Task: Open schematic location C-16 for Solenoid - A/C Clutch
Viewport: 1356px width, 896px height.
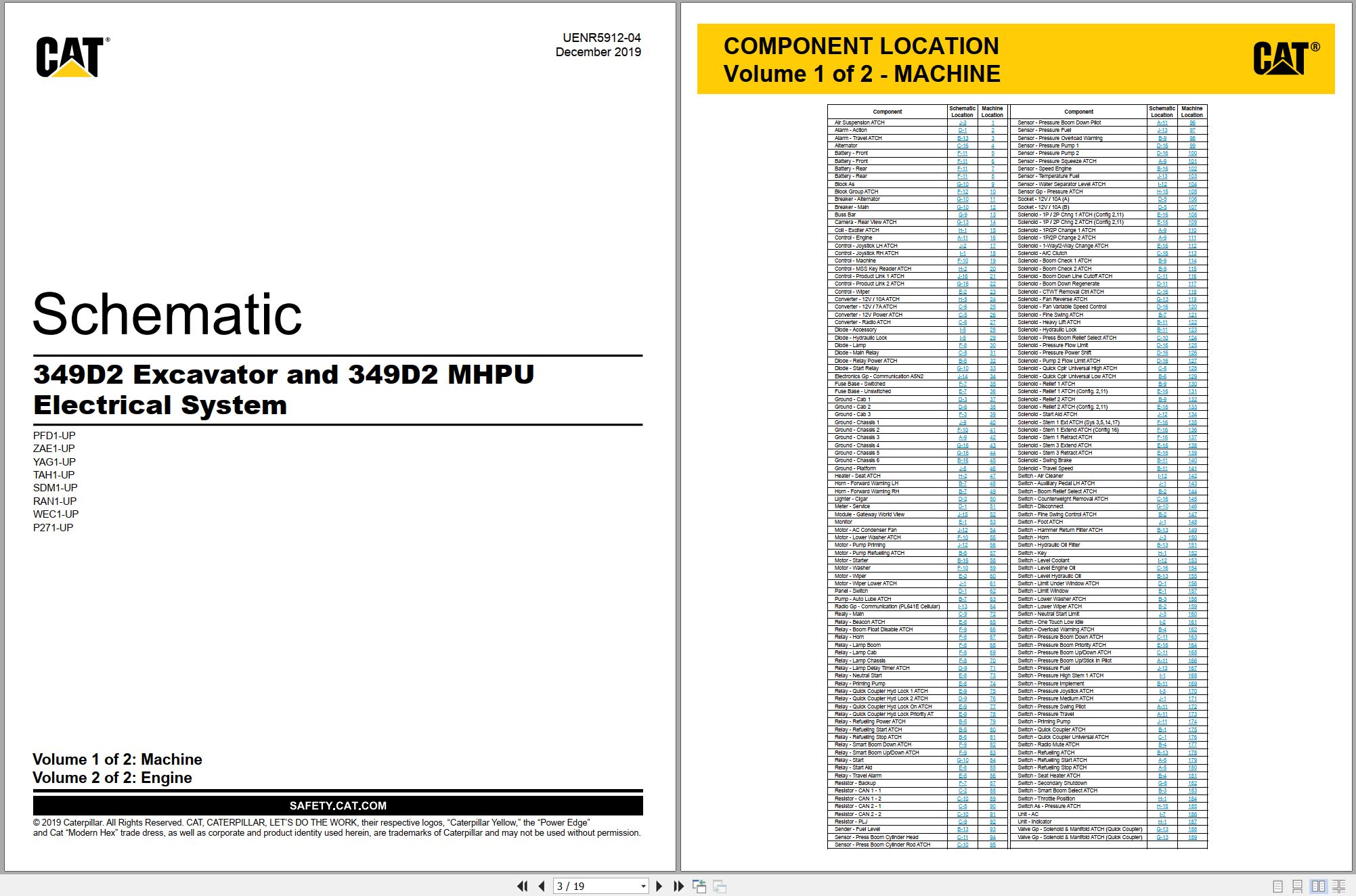Action: click(x=1162, y=253)
